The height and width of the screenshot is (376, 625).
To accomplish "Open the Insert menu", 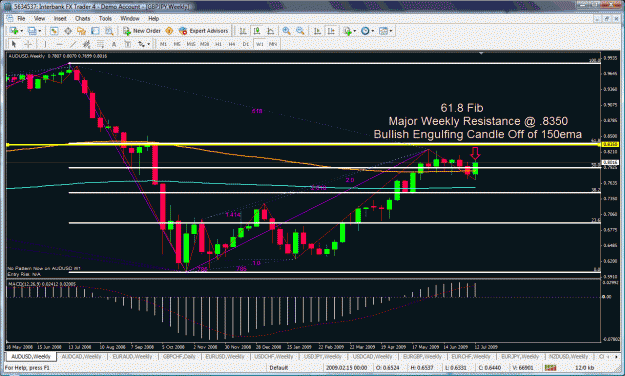I will pyautogui.click(x=60, y=18).
